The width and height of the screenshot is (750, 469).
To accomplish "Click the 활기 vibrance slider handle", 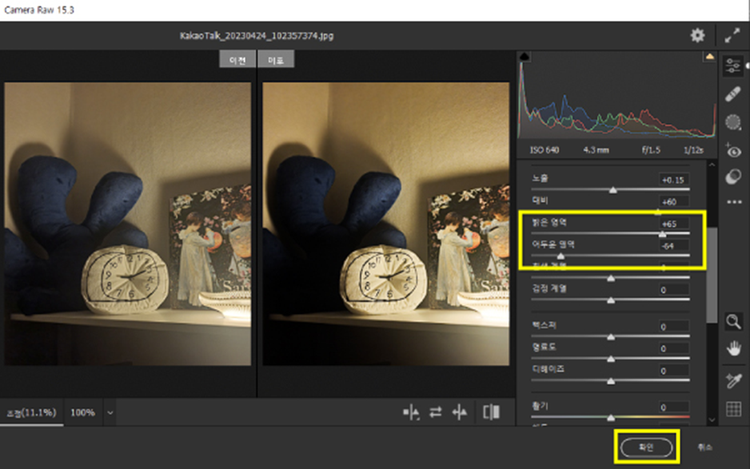I will tap(611, 418).
